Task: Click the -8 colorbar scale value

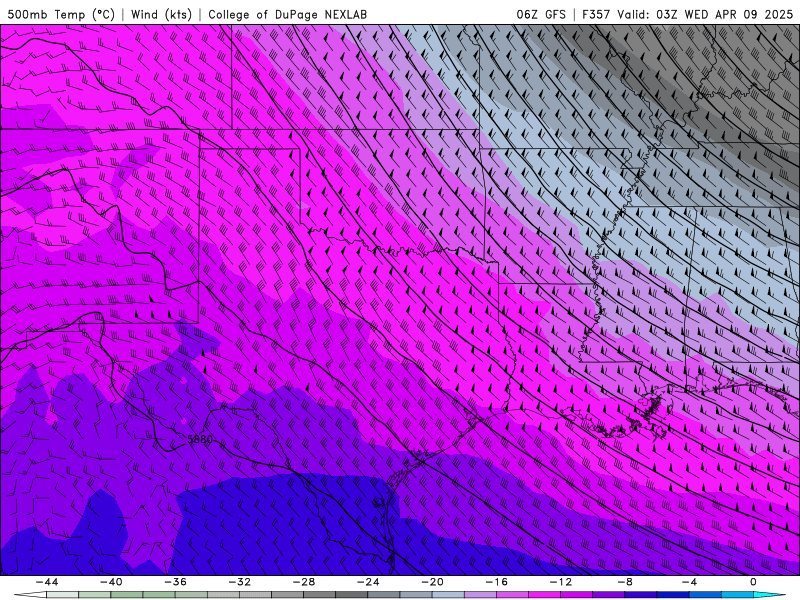Action: coord(625,582)
